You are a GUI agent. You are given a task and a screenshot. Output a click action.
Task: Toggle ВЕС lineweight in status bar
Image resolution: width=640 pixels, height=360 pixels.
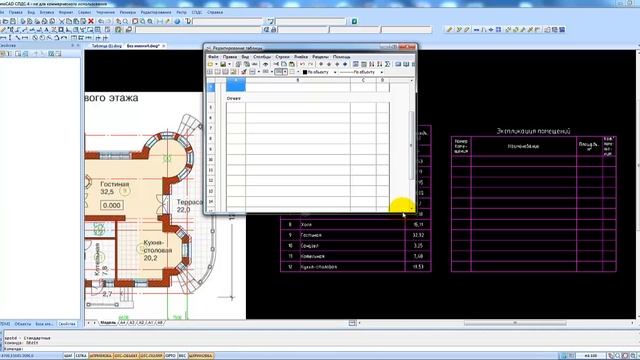pyautogui.click(x=182, y=356)
